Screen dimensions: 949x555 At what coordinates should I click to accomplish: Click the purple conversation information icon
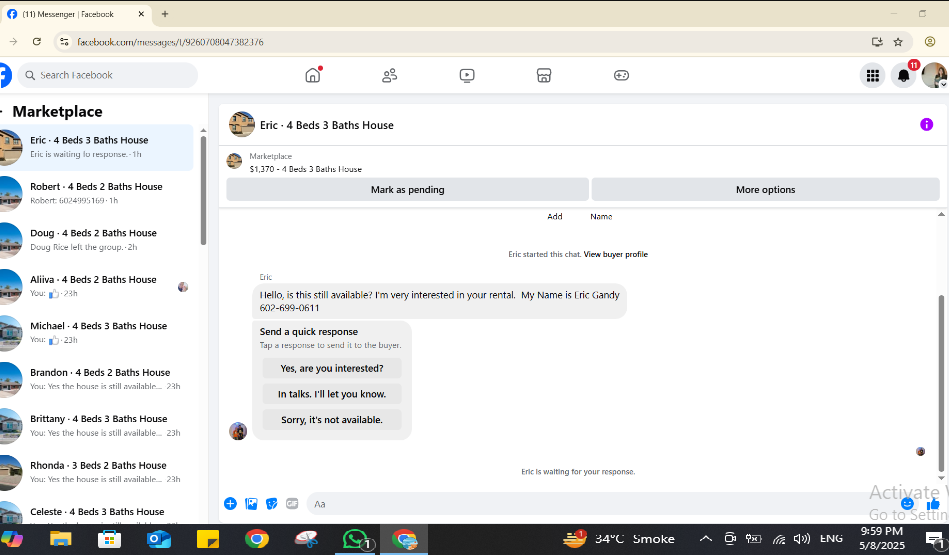point(926,124)
